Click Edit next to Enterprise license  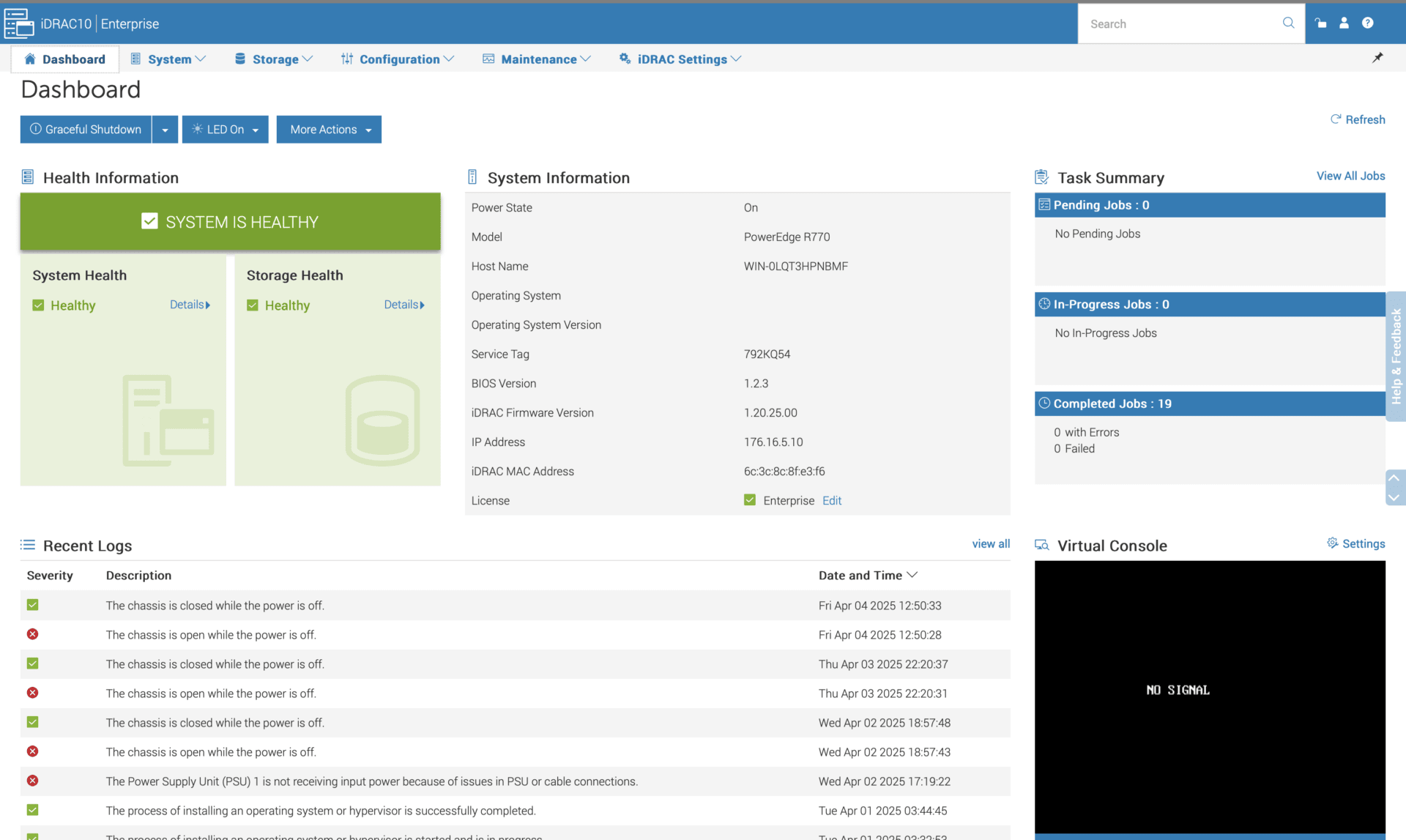(832, 500)
